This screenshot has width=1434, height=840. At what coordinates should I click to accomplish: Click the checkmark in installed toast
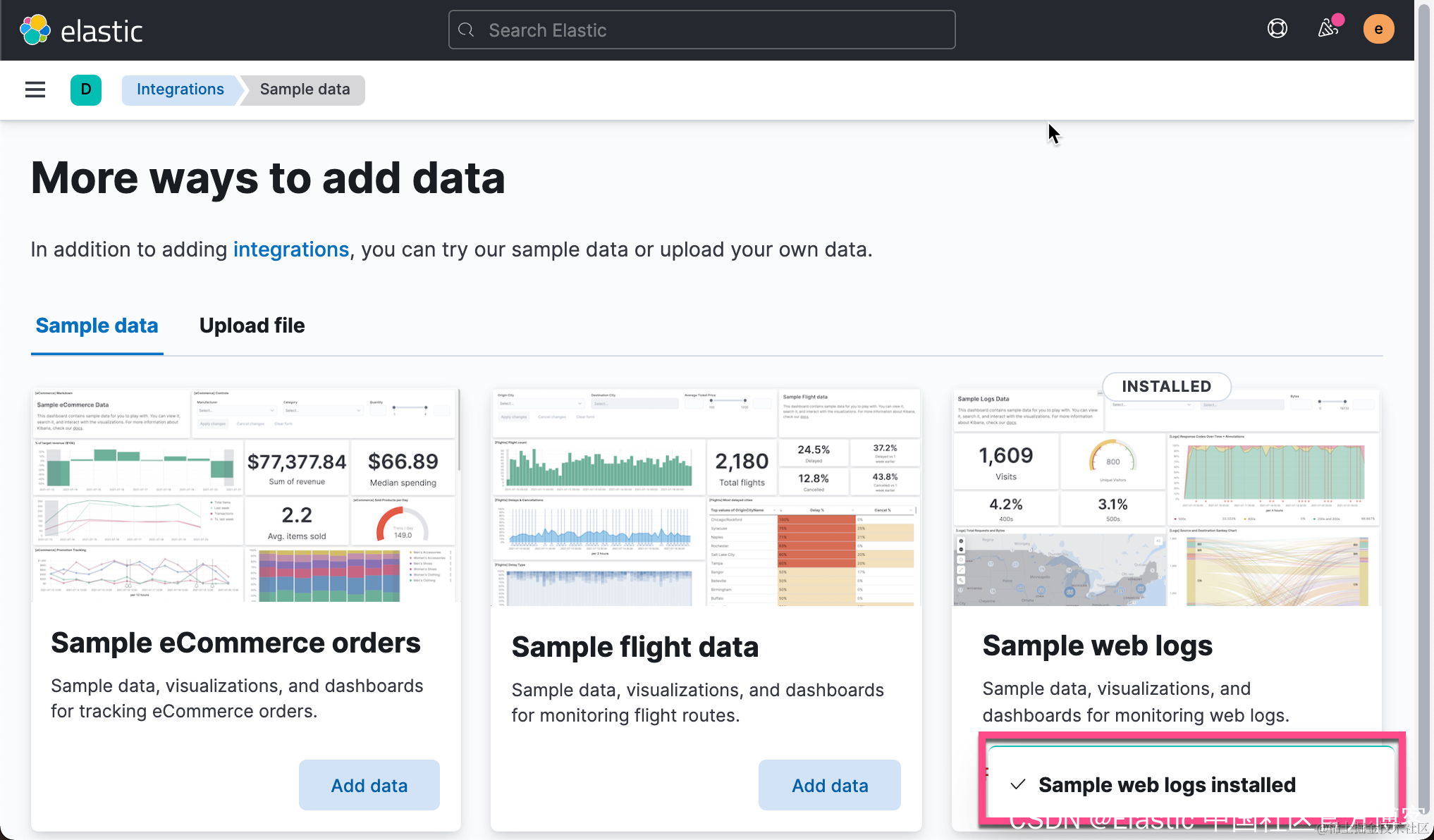pyautogui.click(x=1017, y=784)
